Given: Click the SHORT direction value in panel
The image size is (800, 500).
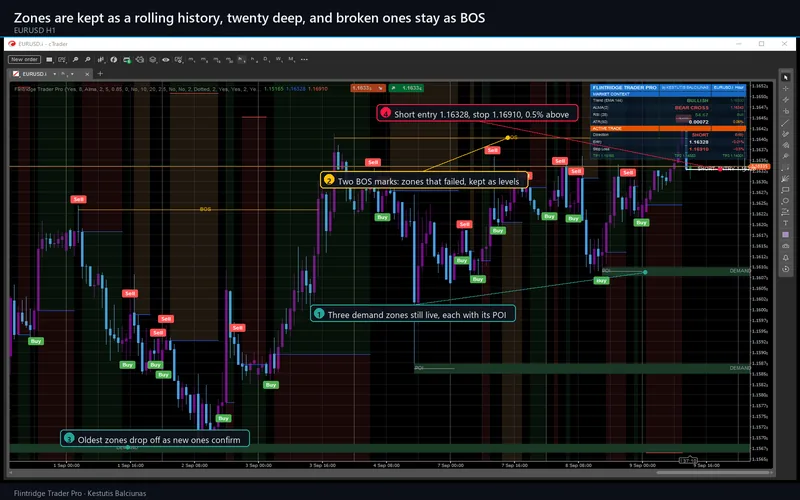Looking at the screenshot, I should point(700,135).
